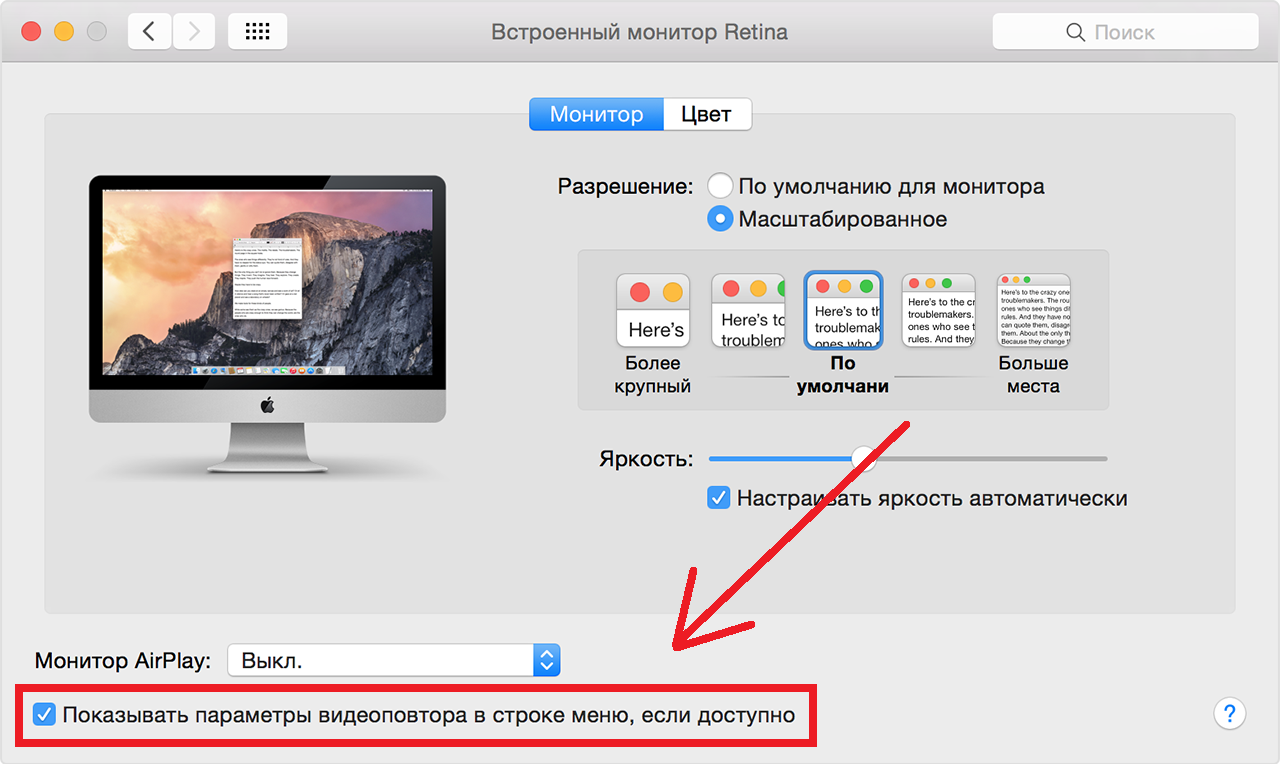Choose the Больше места scaling thumbnail
Image resolution: width=1280 pixels, height=764 pixels.
click(x=1034, y=311)
